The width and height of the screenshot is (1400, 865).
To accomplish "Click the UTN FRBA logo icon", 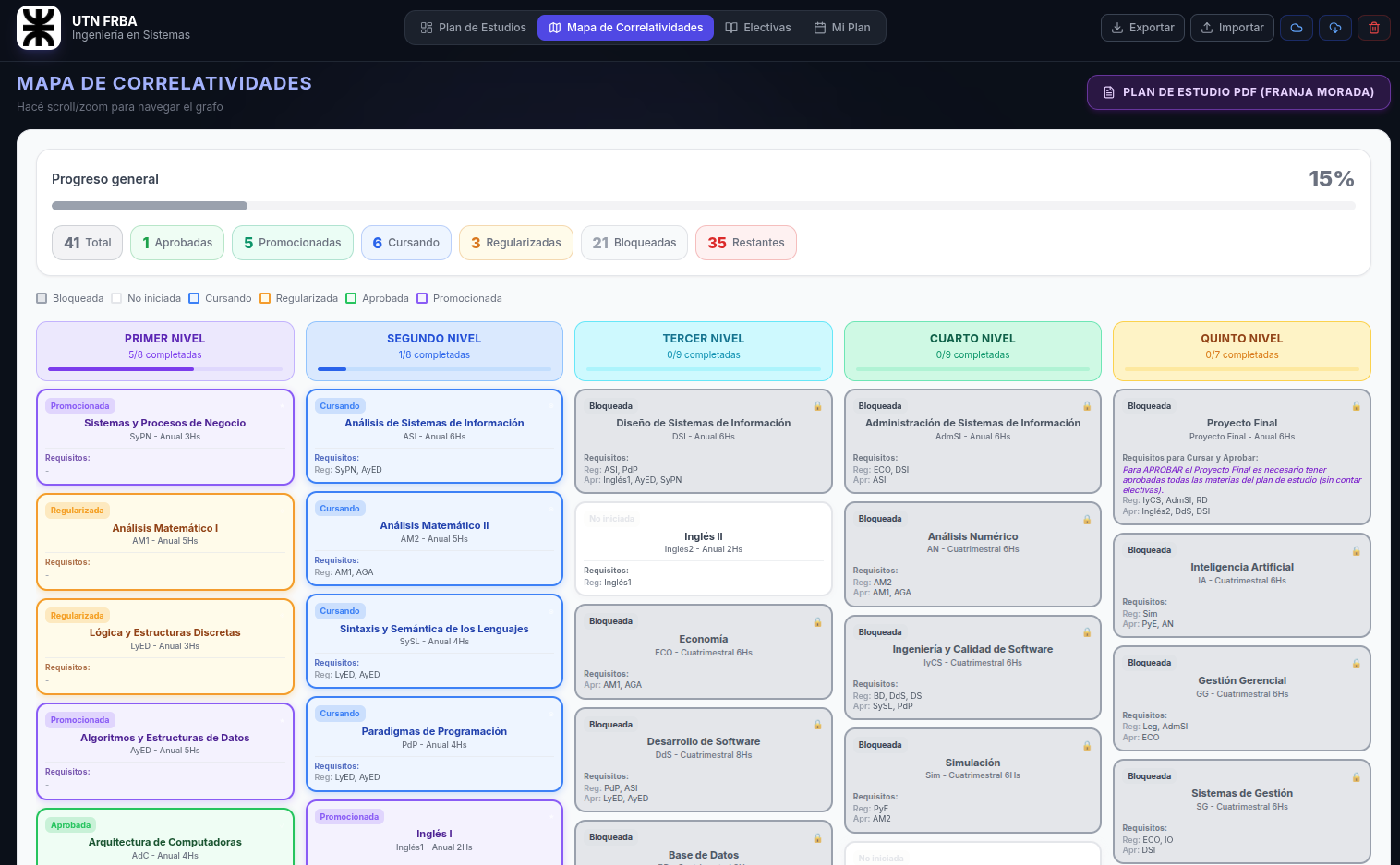I will pyautogui.click(x=39, y=28).
